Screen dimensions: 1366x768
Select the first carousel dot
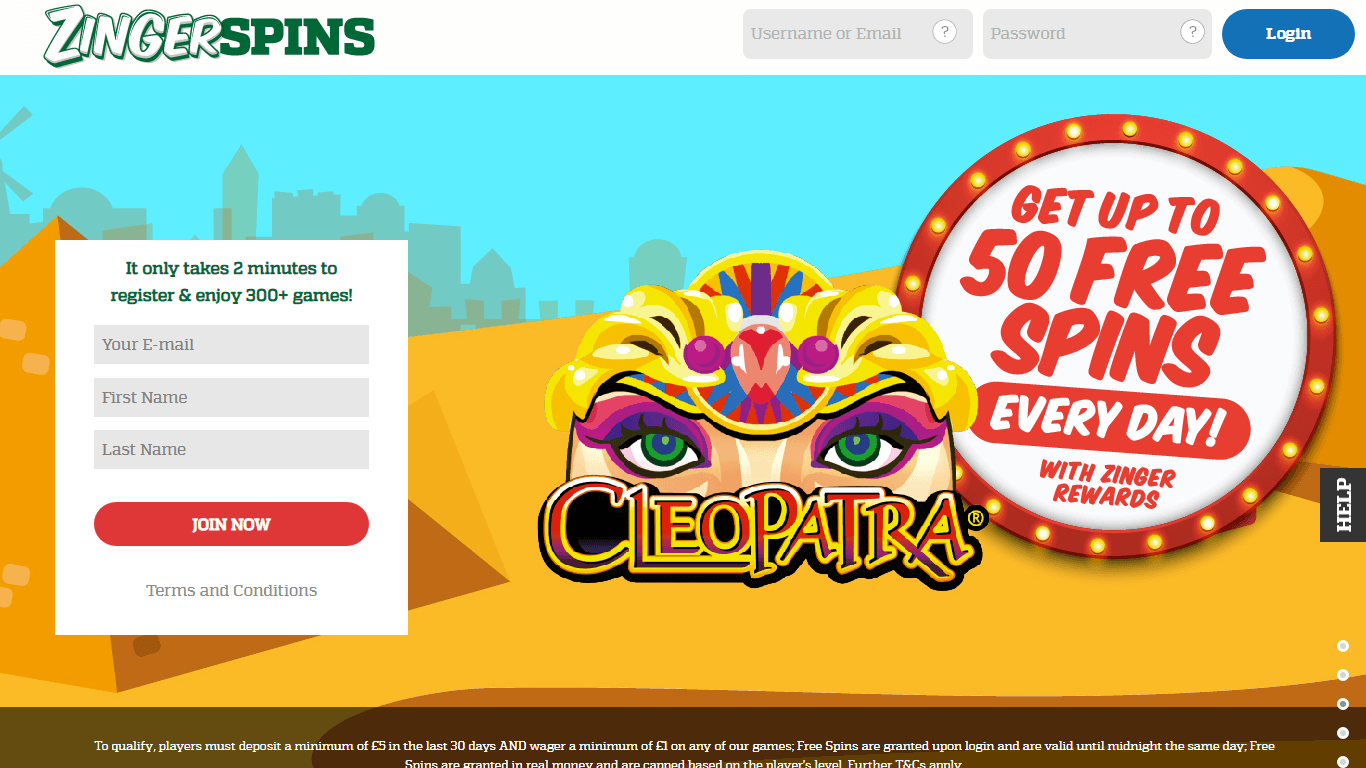point(1343,646)
